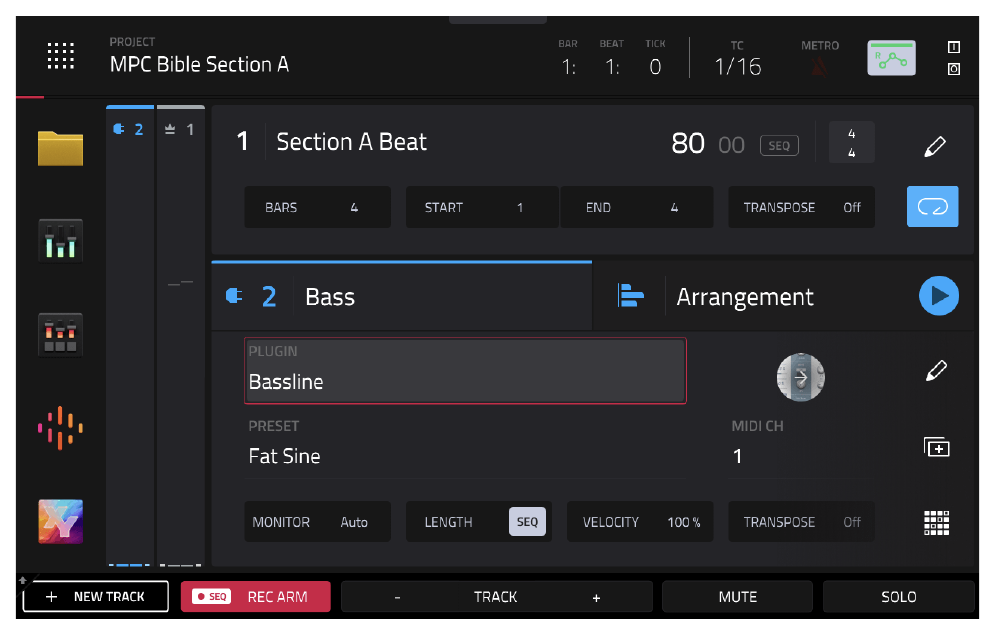Click NEW TRACK button

point(96,596)
